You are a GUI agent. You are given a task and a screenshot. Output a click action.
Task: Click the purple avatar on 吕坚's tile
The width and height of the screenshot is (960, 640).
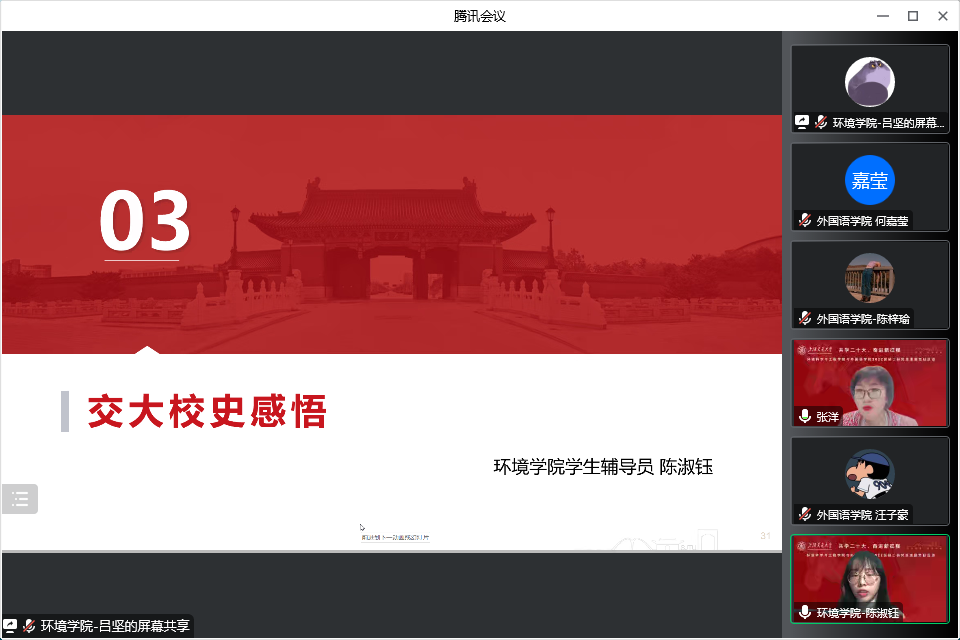tap(869, 81)
